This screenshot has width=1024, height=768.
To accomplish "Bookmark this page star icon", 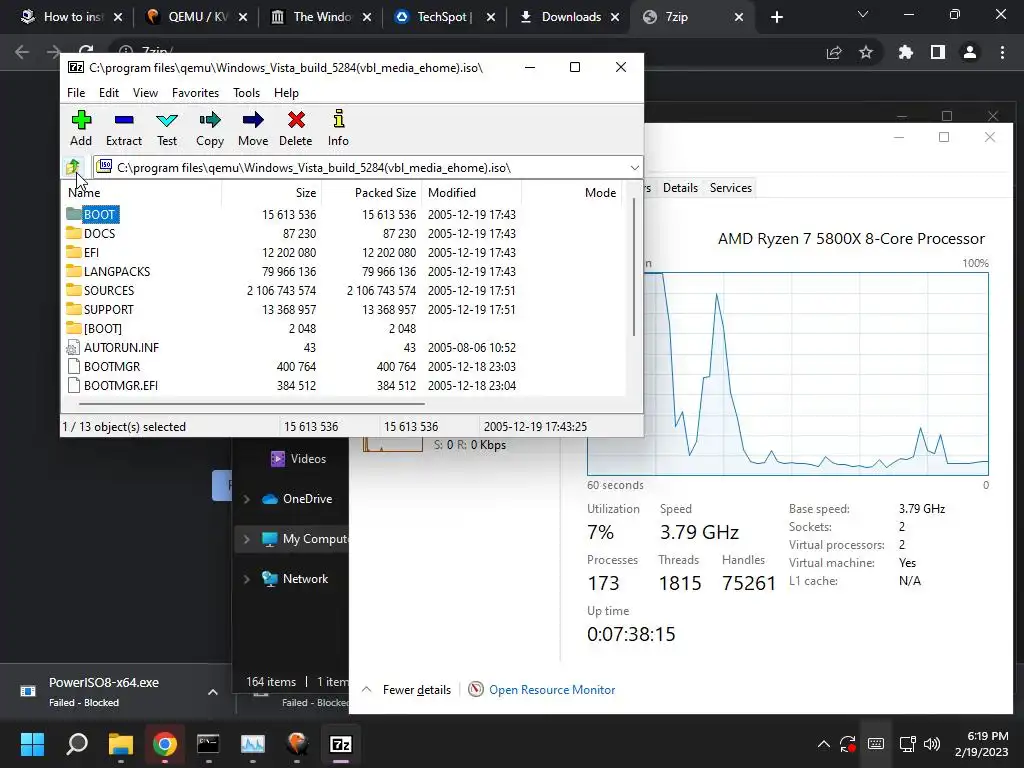I will tap(865, 52).
